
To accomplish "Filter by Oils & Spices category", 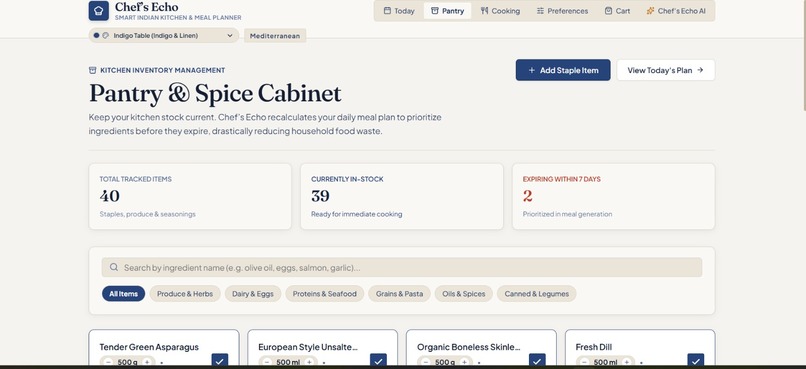I will [464, 294].
